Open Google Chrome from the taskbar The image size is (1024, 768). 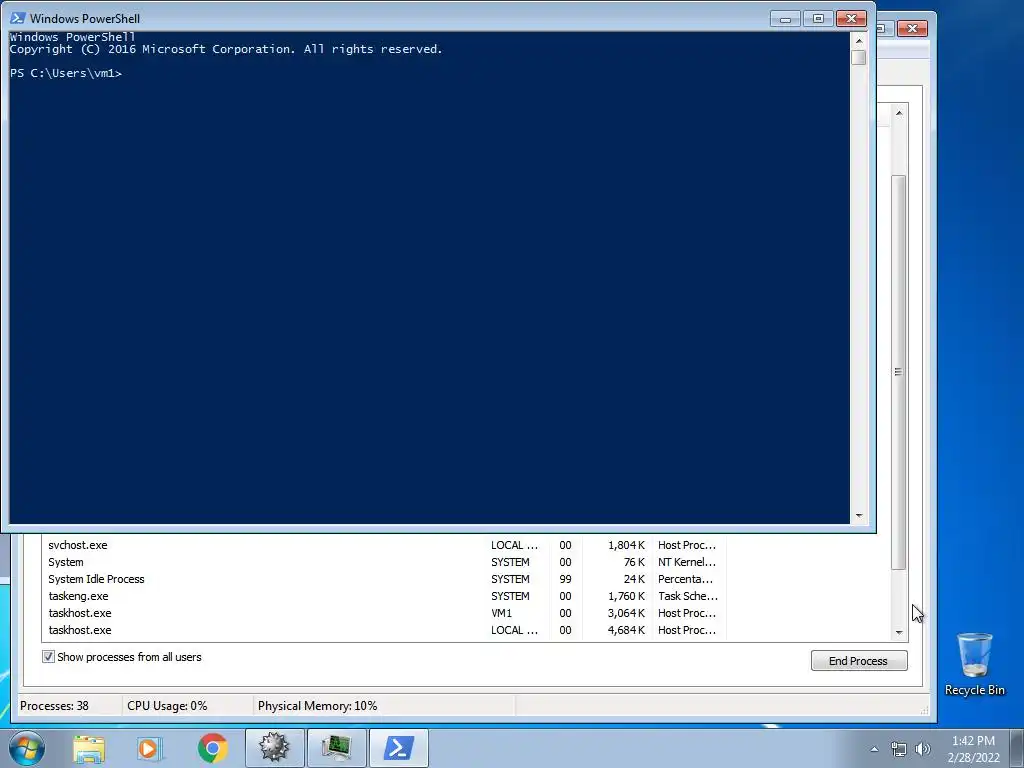pyautogui.click(x=212, y=748)
